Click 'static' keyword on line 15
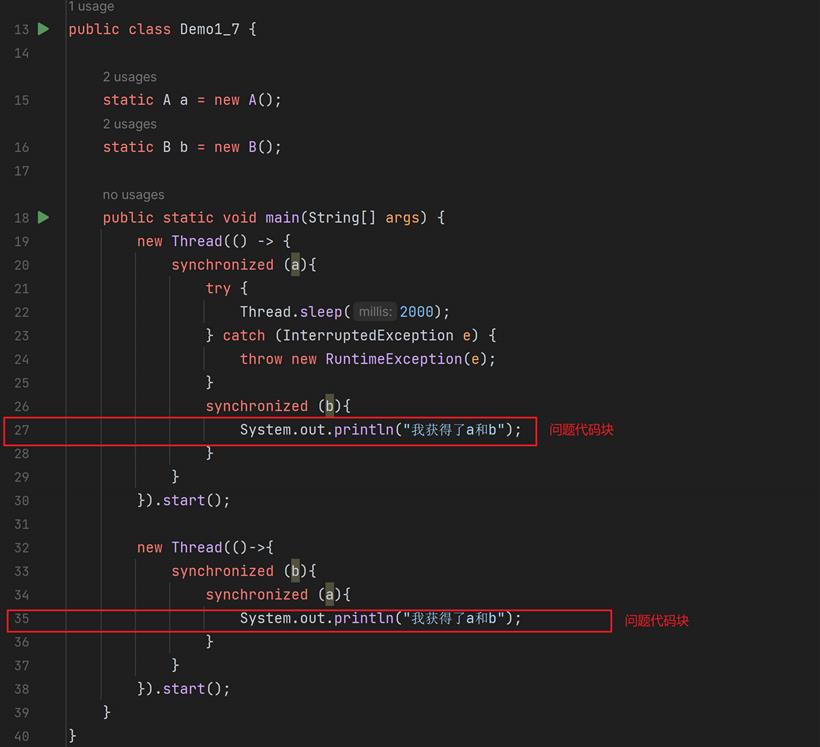Screen dimensions: 820x747 tap(128, 99)
